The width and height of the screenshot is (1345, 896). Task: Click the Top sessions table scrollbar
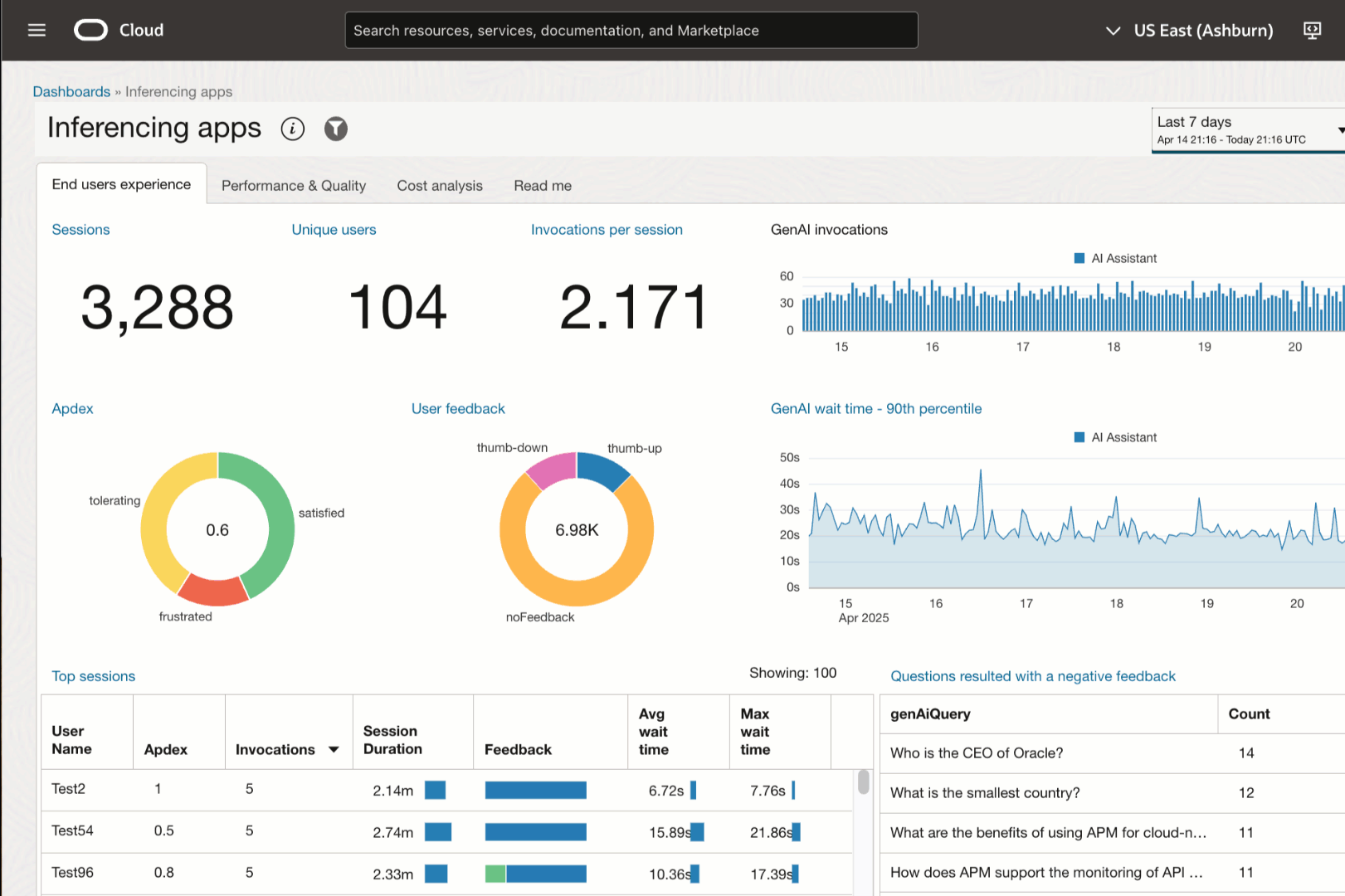(863, 782)
